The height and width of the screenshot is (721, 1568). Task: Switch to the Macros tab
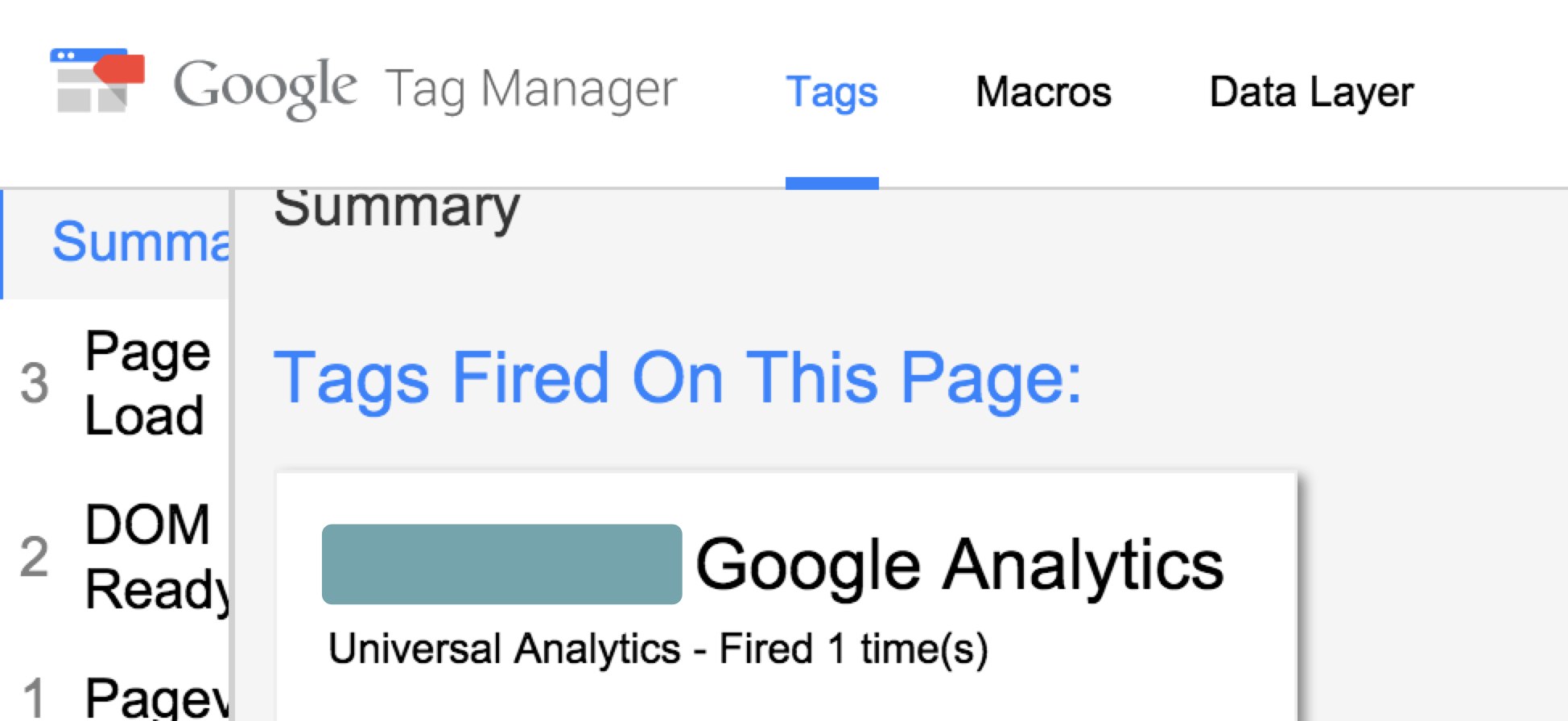(x=1043, y=92)
